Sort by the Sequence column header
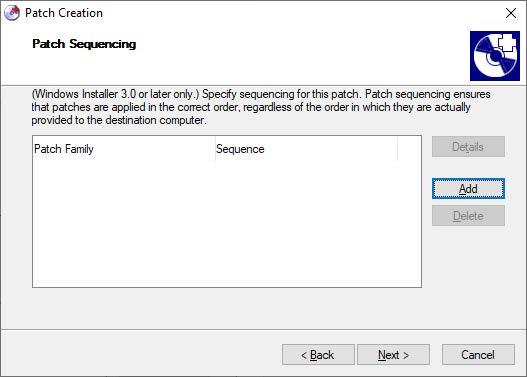527x377 pixels. click(x=306, y=149)
